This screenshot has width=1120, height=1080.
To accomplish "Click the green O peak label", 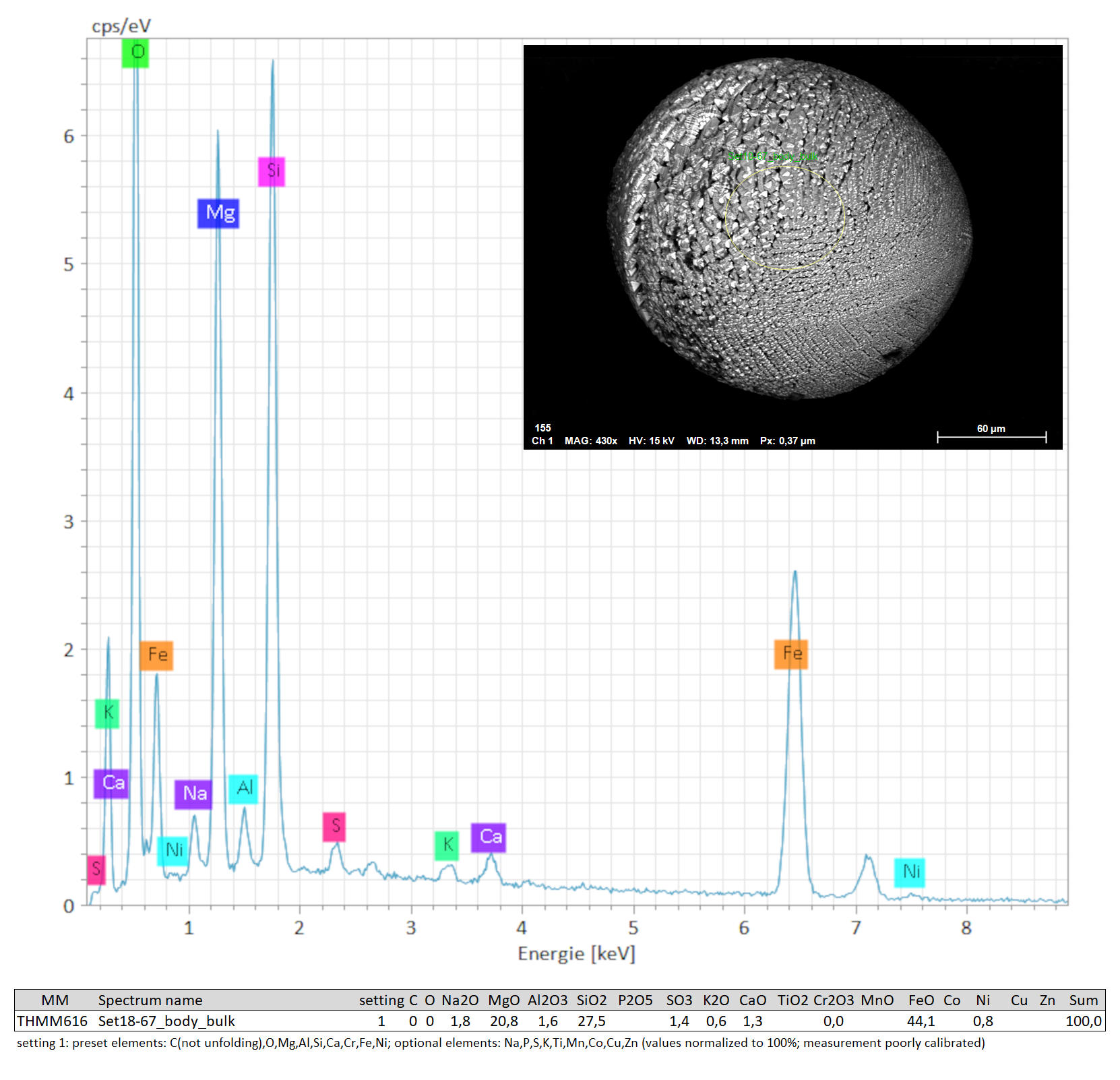I will [135, 53].
